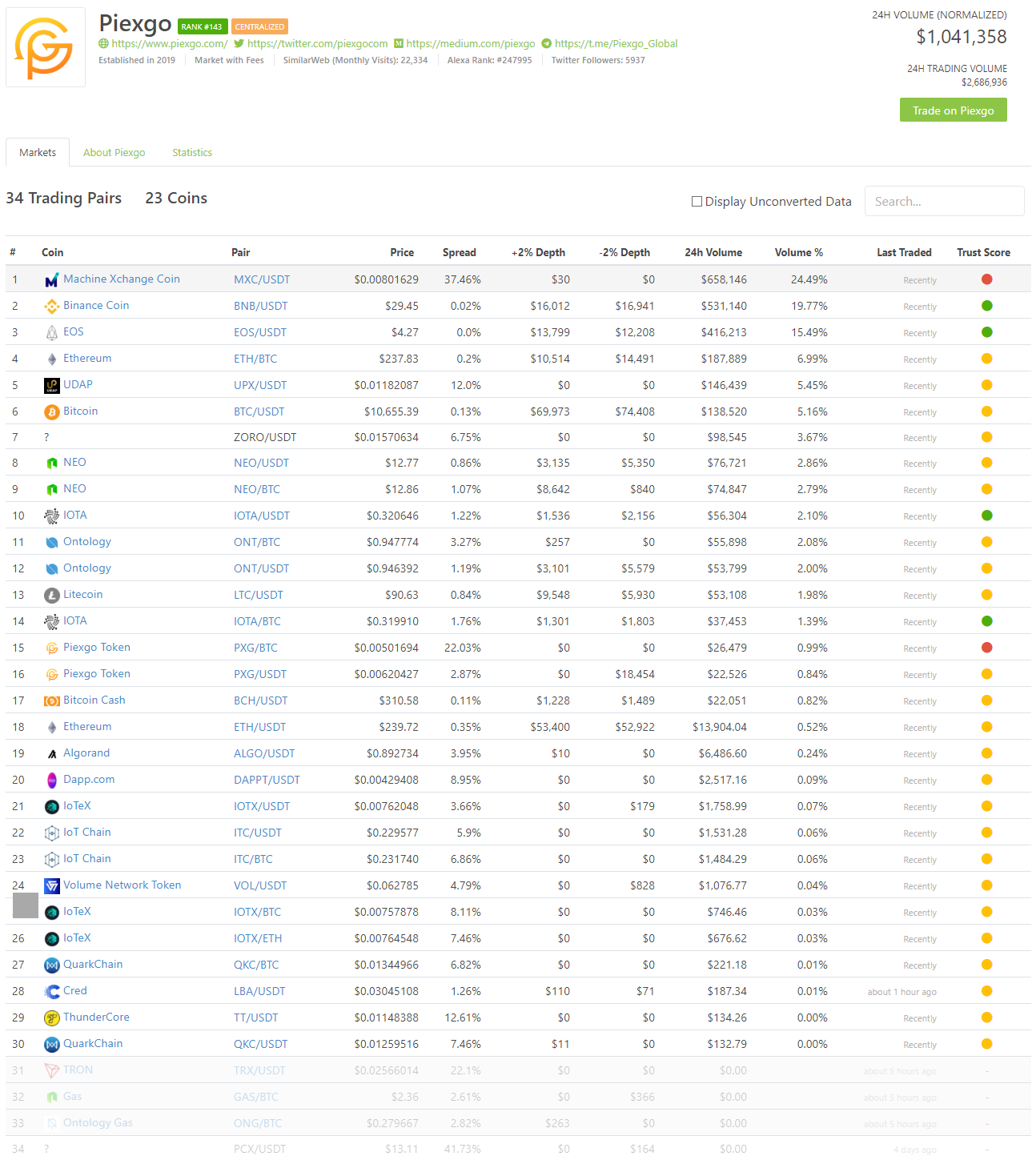The image size is (1036, 1168).
Task: Click the EOS coin icon
Action: coord(52,333)
